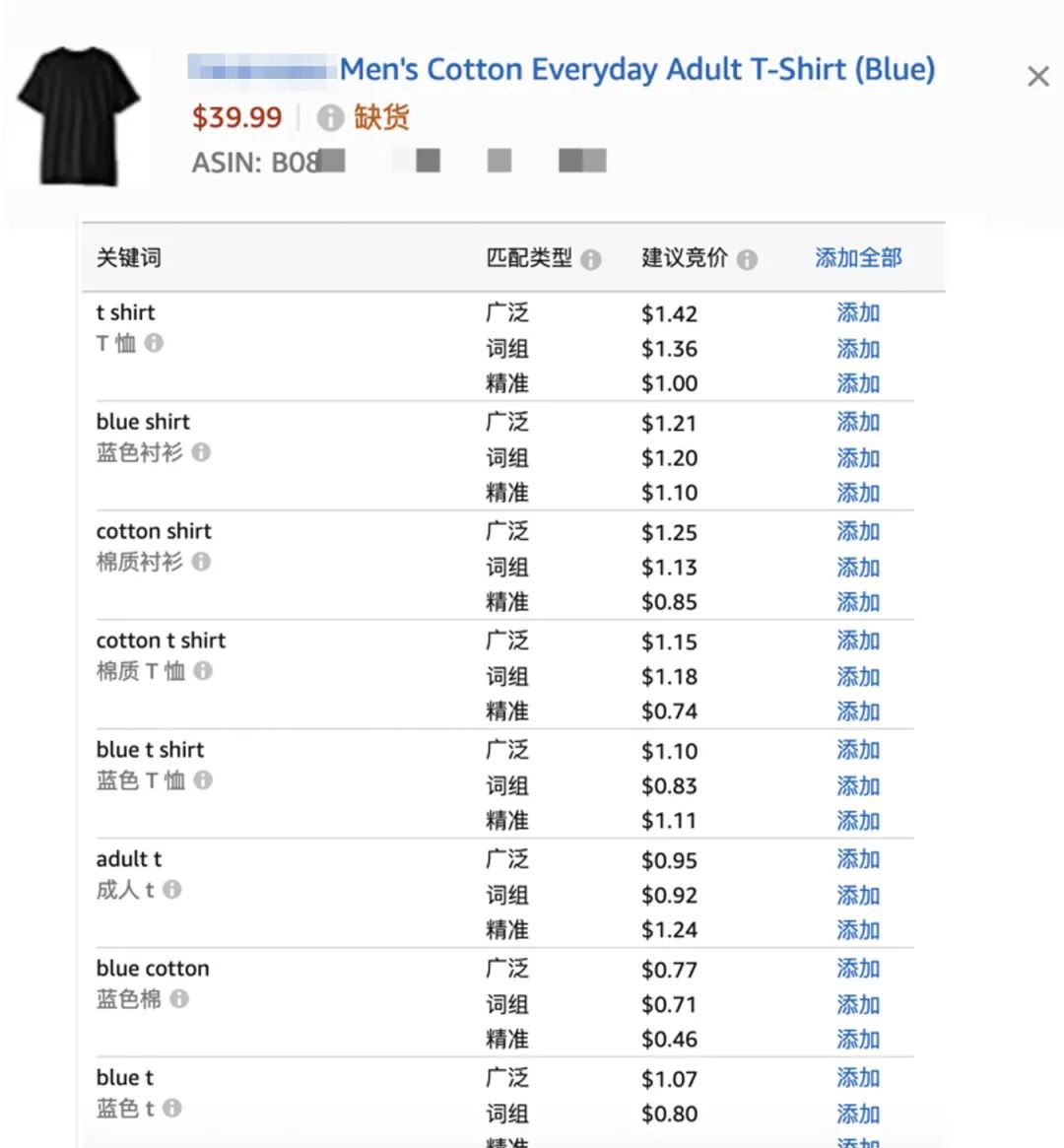Click info icon next to 成人 t translation
This screenshot has height=1148, width=1064.
172,889
